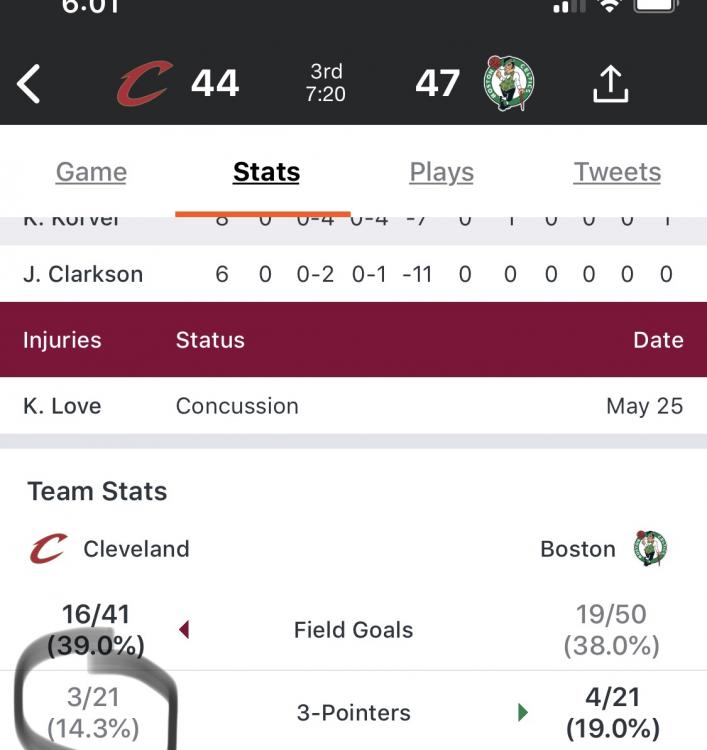707x750 pixels.
Task: Tap the Cavaliers logo beside score 44
Action: 144,84
